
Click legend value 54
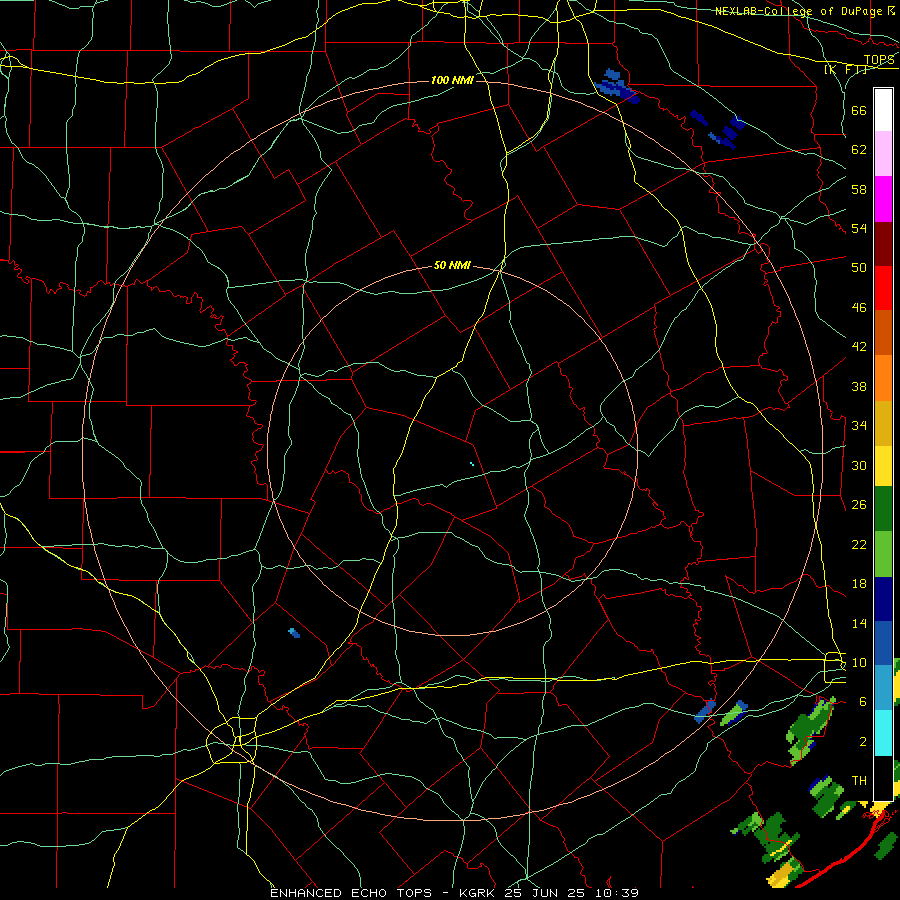coord(859,228)
